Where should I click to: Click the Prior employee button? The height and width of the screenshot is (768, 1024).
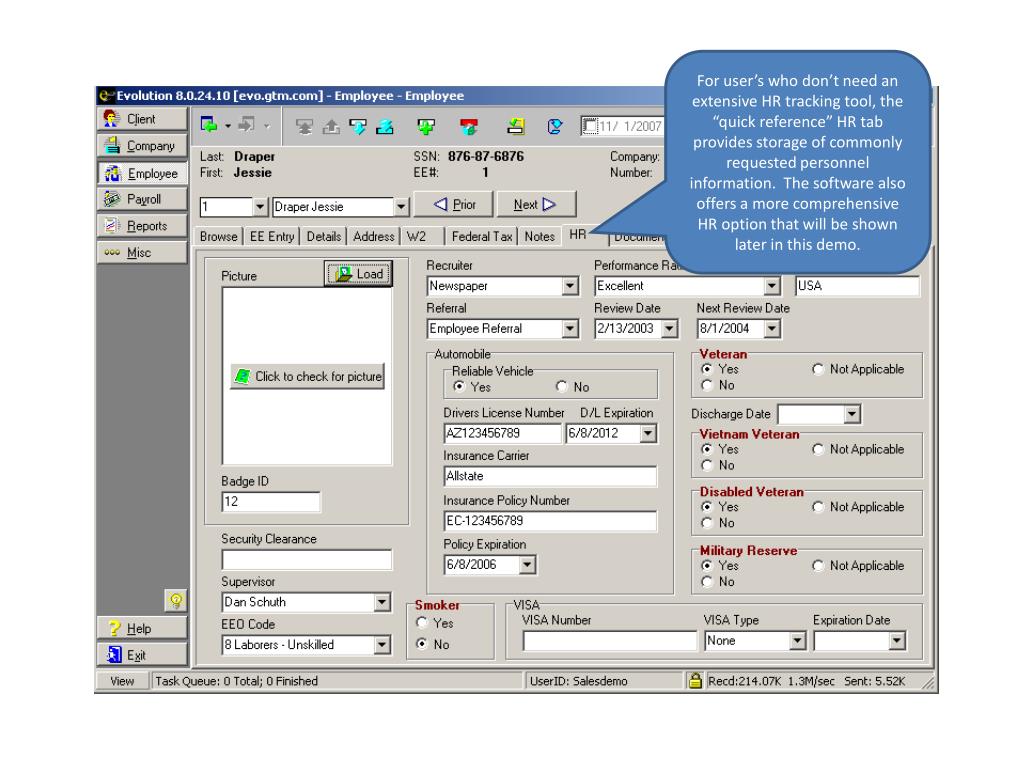point(454,204)
